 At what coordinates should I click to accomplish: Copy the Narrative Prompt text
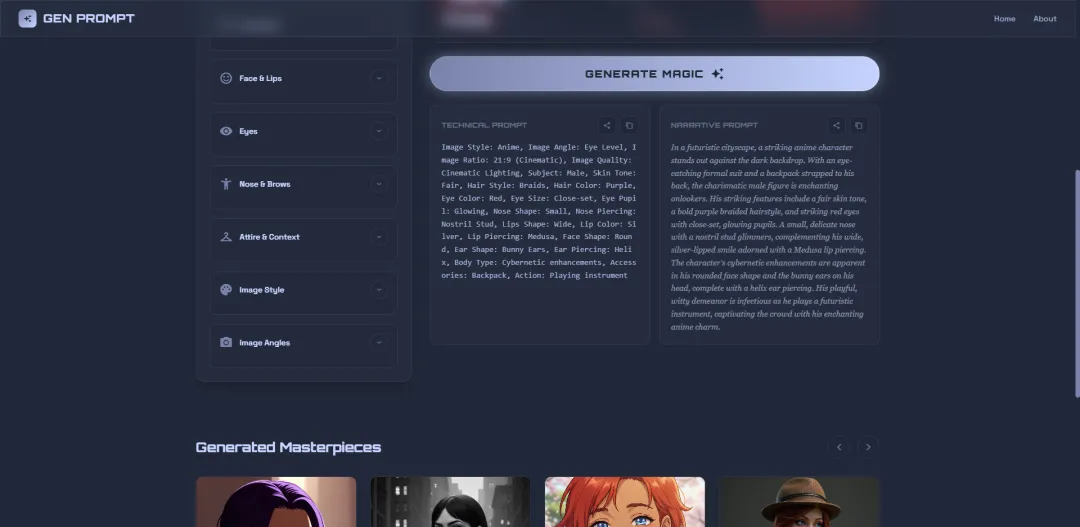(x=858, y=125)
